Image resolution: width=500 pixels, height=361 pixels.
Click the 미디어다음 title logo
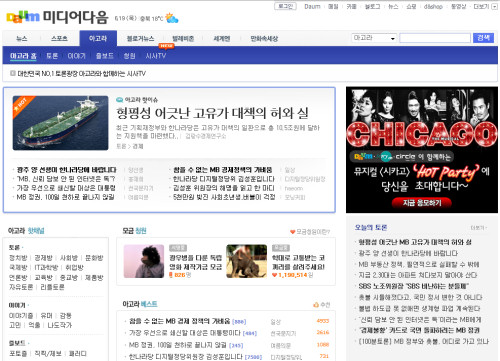76,17
